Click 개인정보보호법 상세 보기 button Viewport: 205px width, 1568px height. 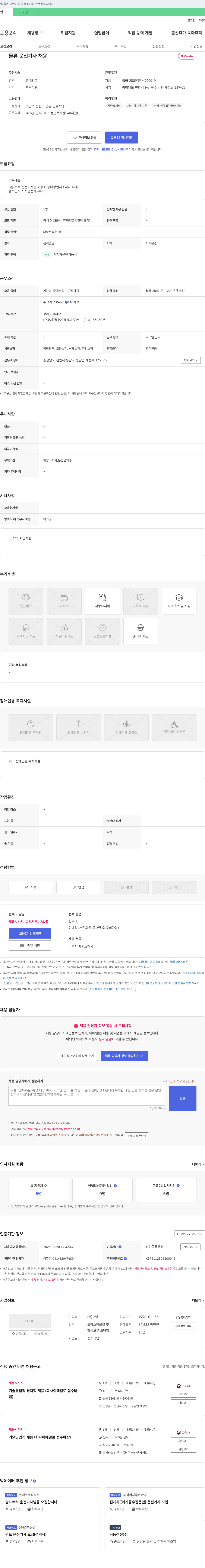click(78, 1056)
